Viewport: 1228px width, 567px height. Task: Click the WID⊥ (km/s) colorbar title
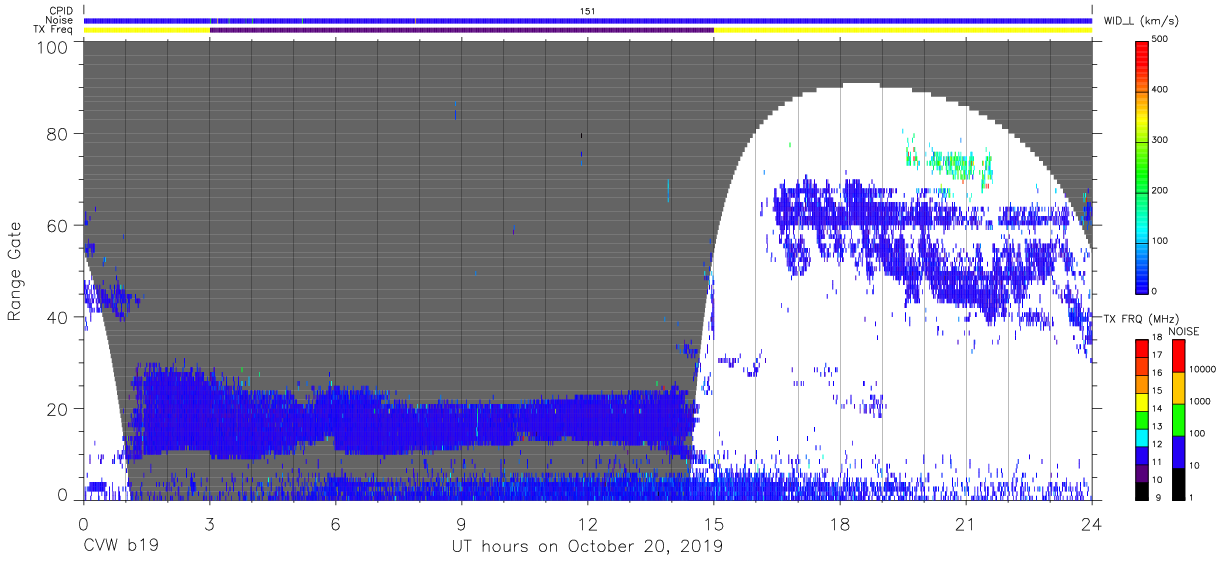[1141, 21]
